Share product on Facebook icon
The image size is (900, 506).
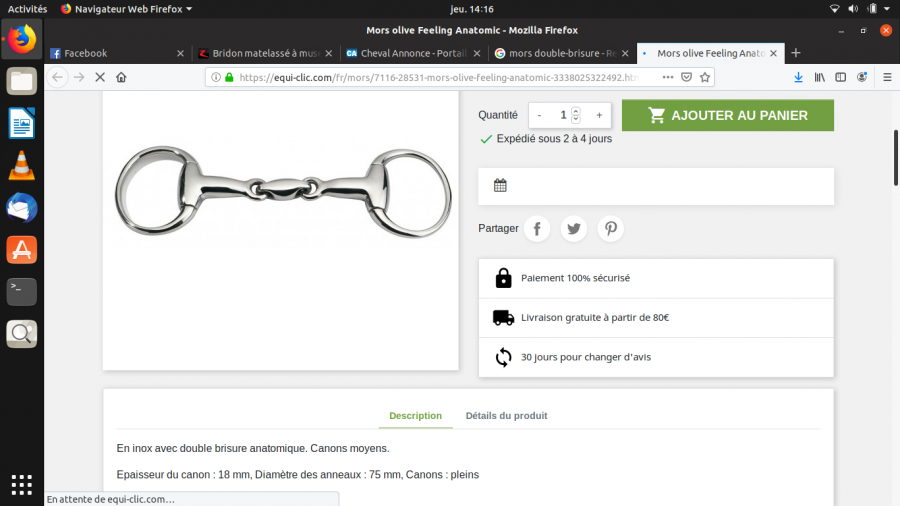(537, 229)
